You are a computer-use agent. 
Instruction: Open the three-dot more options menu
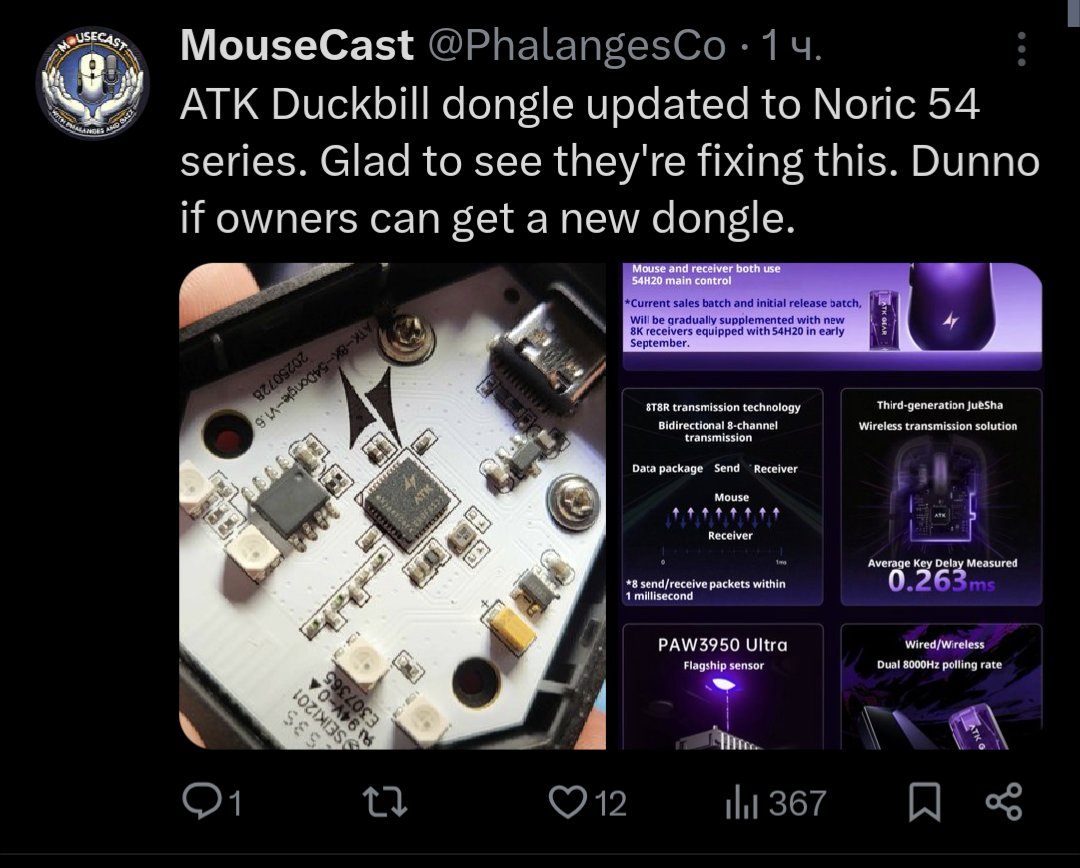(1021, 49)
